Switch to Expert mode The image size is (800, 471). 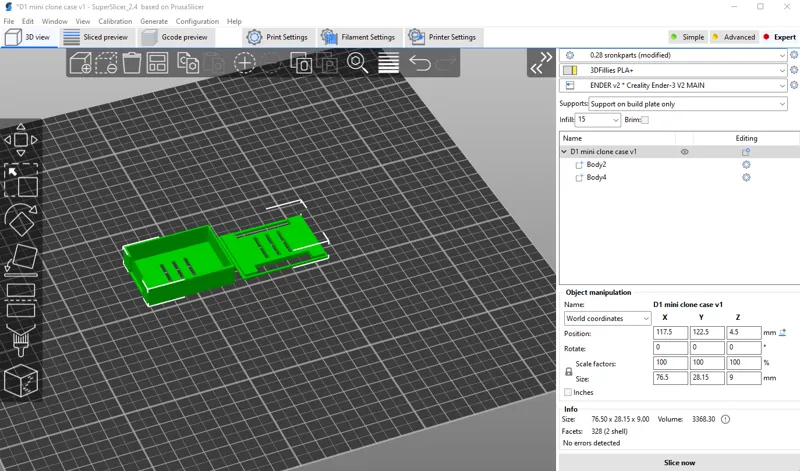(779, 37)
